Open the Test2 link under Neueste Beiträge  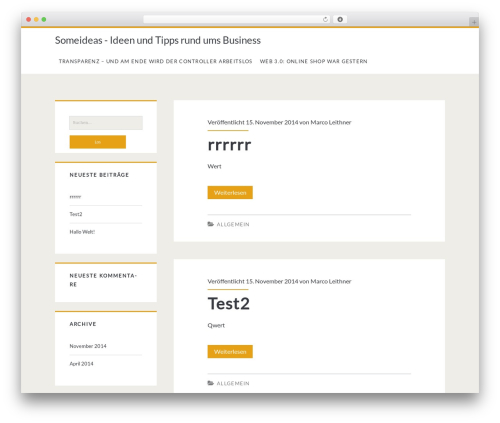pos(76,214)
